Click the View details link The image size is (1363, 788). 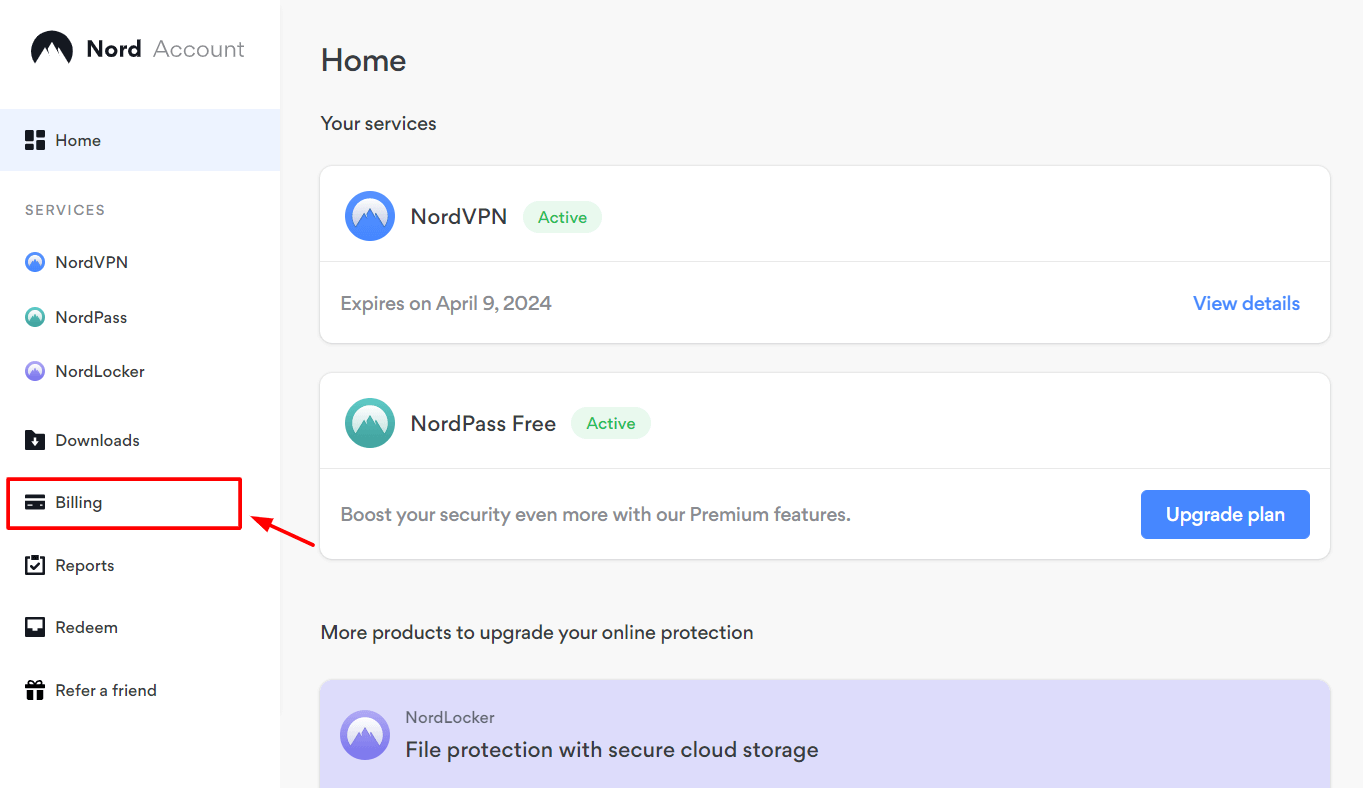[x=1246, y=303]
